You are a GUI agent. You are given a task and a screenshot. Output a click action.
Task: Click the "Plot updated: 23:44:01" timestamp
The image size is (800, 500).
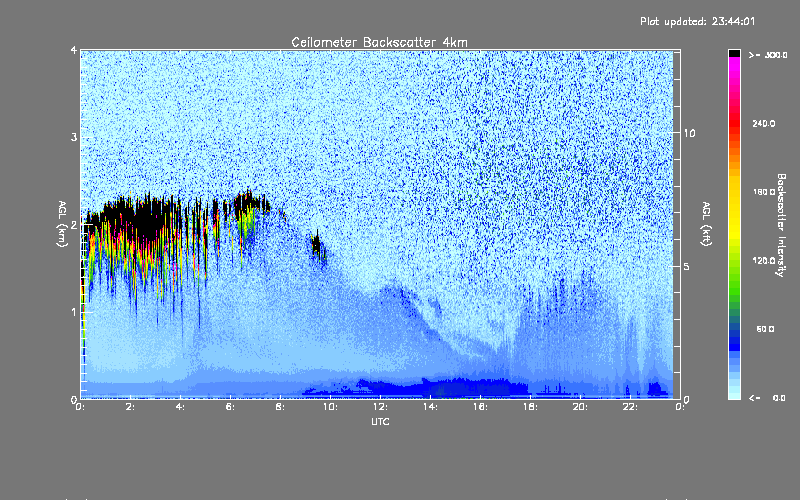click(697, 21)
